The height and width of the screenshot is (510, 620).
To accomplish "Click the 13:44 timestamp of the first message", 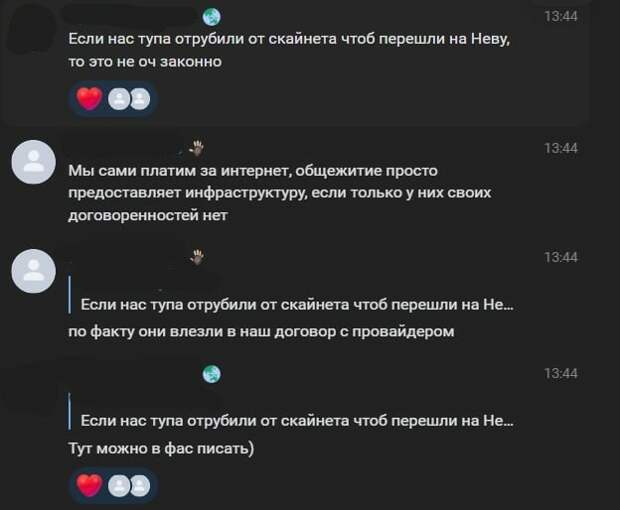I will 561,17.
